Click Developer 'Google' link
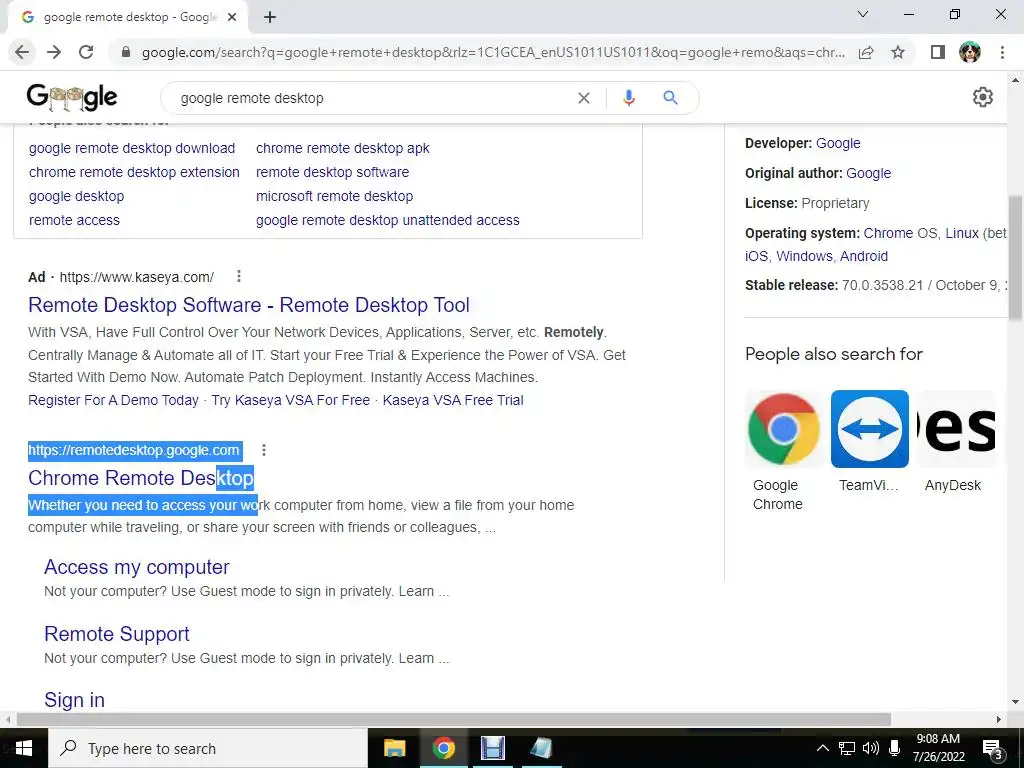This screenshot has width=1024, height=768. tap(839, 143)
